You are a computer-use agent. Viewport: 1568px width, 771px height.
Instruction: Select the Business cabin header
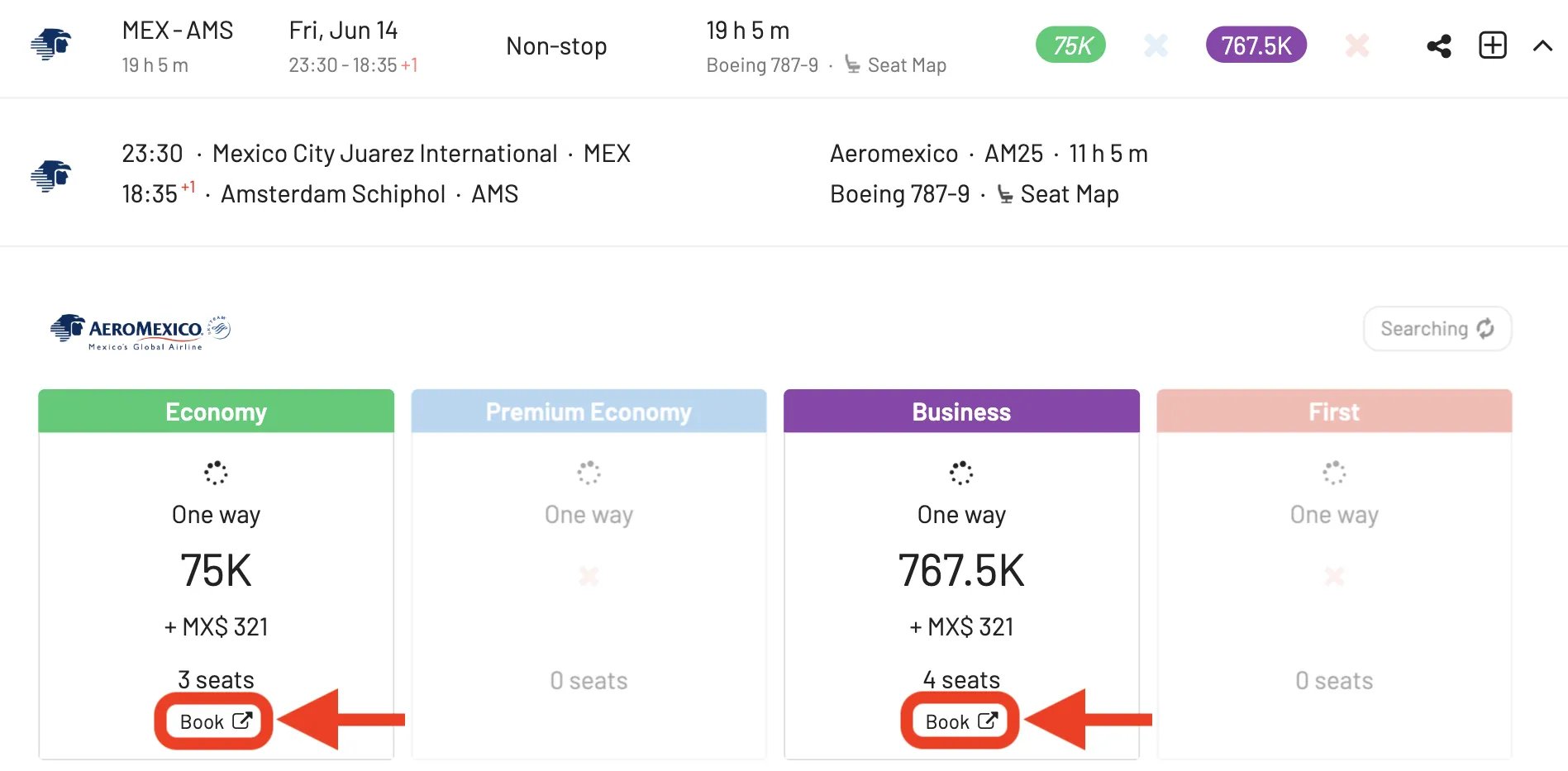961,412
